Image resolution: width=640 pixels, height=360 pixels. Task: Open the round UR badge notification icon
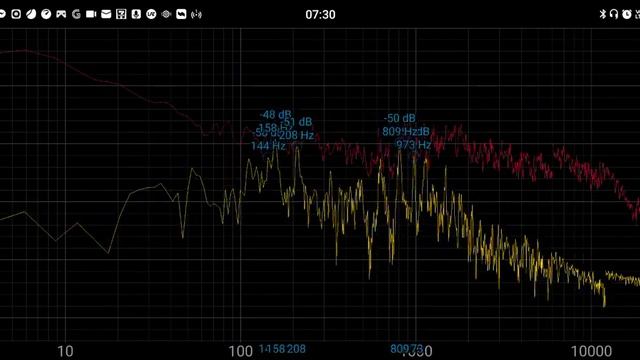[x=151, y=14]
